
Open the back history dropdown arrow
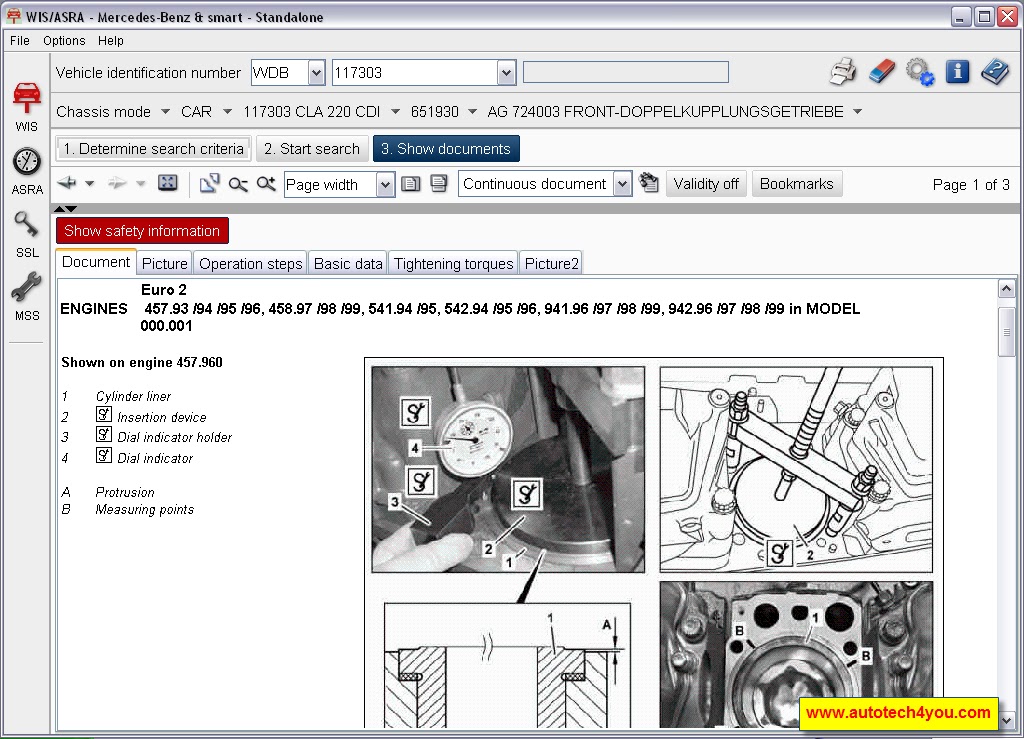pos(90,183)
